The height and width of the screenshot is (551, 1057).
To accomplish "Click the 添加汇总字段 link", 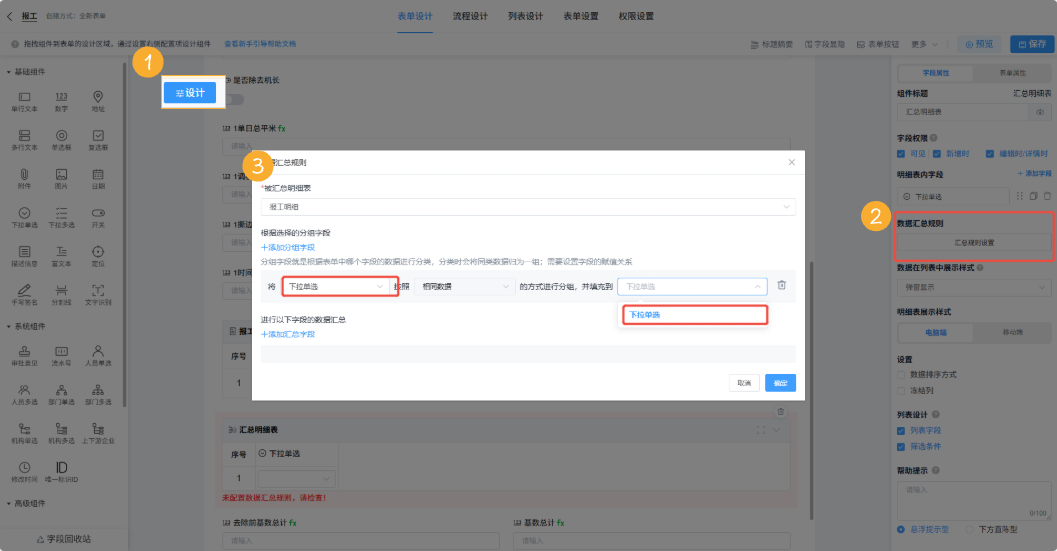I will tap(288, 334).
